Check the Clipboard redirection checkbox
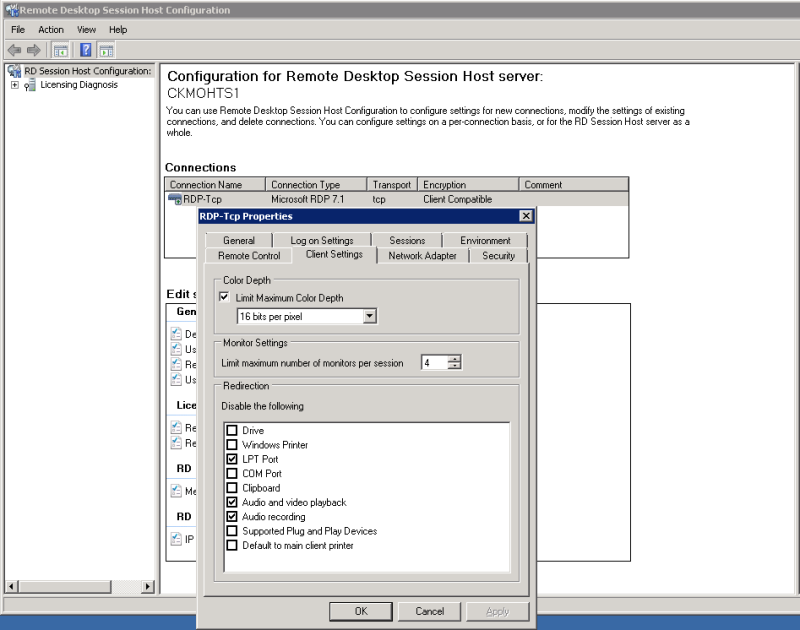The image size is (800, 630). click(232, 488)
